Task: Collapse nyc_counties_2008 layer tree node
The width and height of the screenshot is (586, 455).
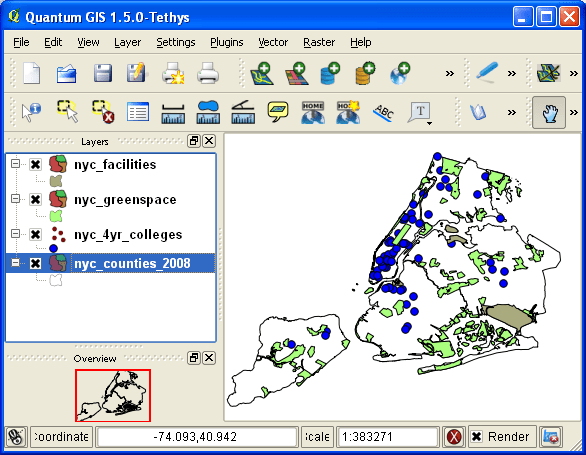Action: click(15, 263)
